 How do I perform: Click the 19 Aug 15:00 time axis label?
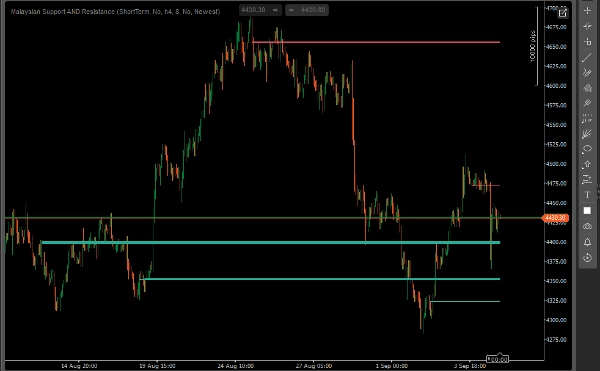(157, 366)
